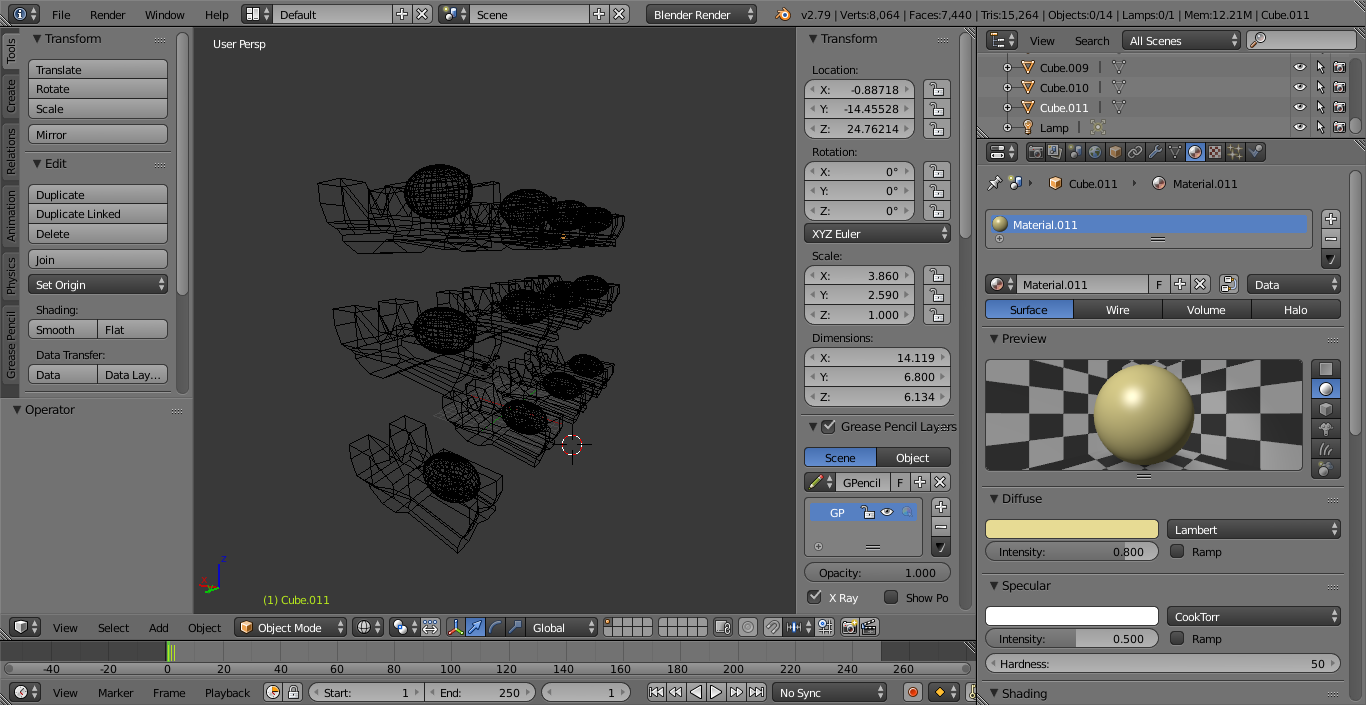Open the Render menu
This screenshot has height=705, width=1366.
[x=108, y=15]
